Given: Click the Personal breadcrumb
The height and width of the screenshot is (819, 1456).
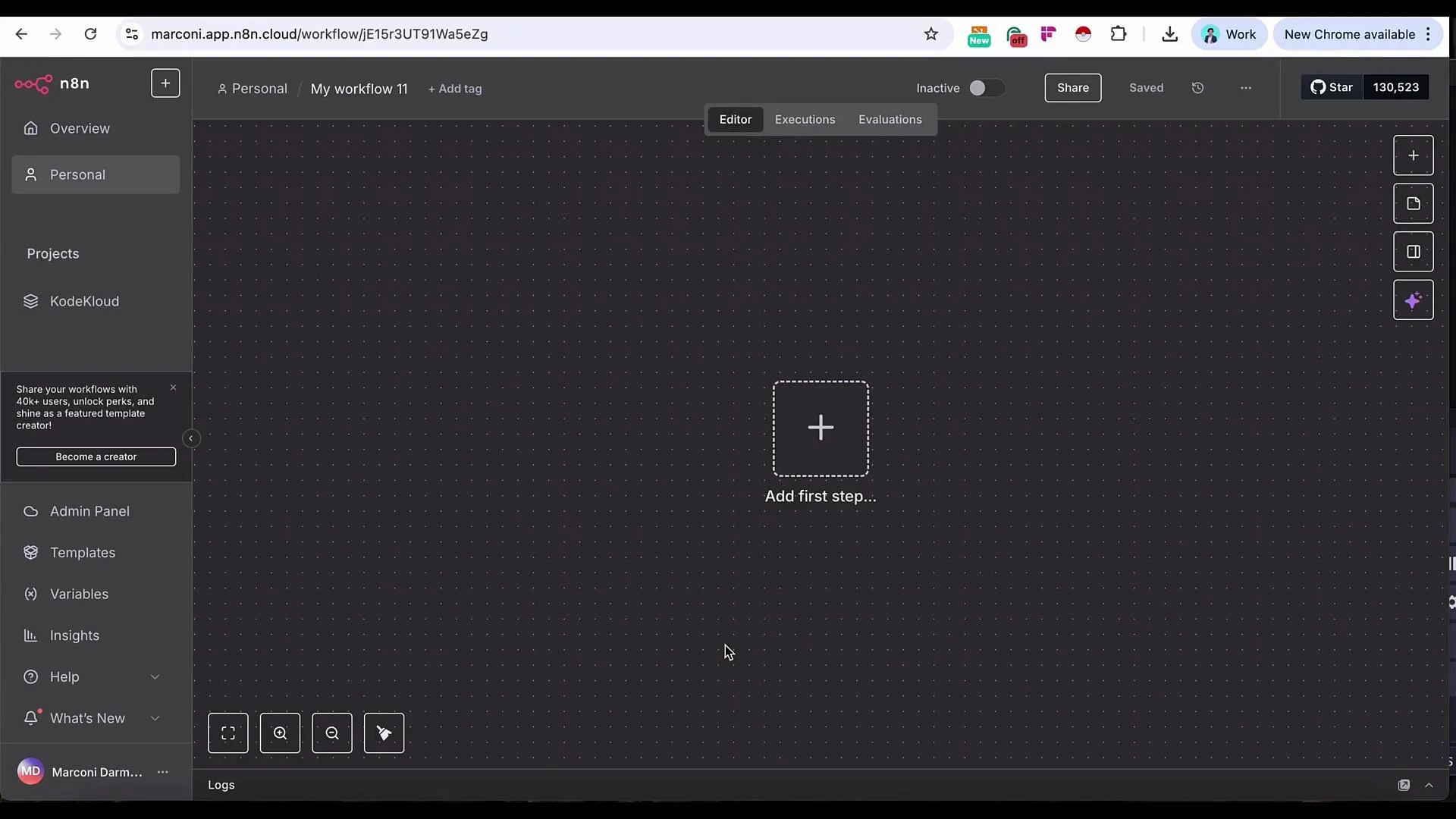Looking at the screenshot, I should 253,89.
